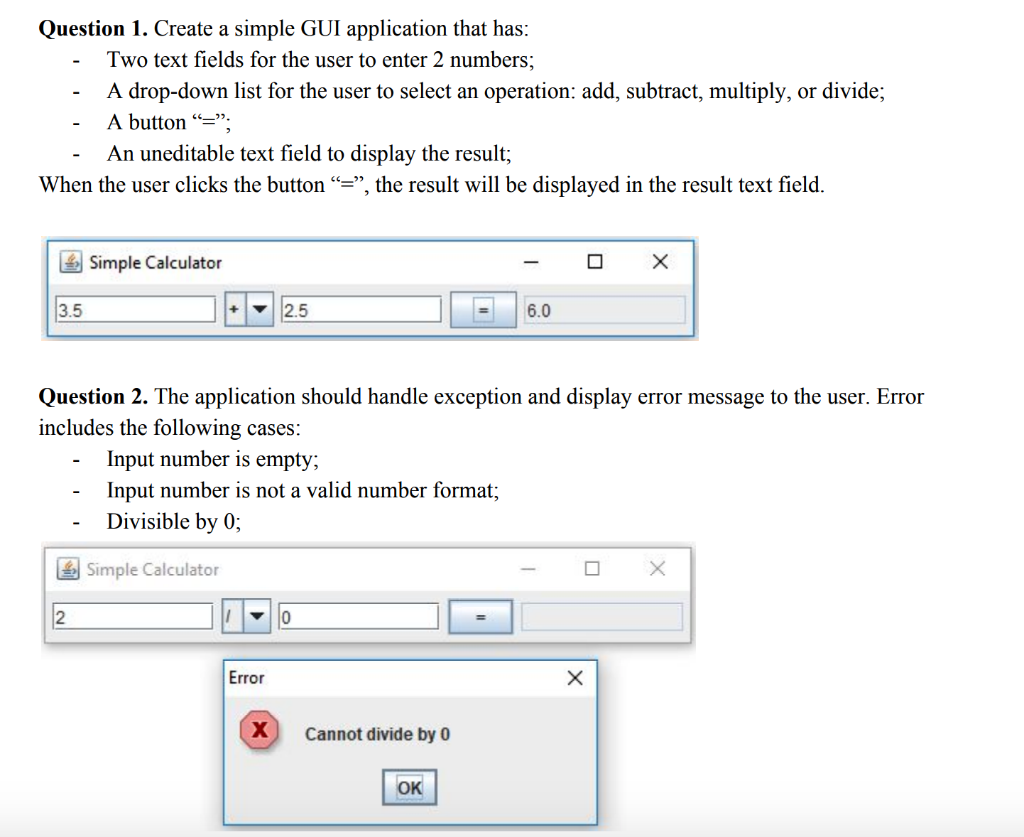Click the result field displaying 6.0
The width and height of the screenshot is (1024, 837).
pyautogui.click(x=603, y=310)
